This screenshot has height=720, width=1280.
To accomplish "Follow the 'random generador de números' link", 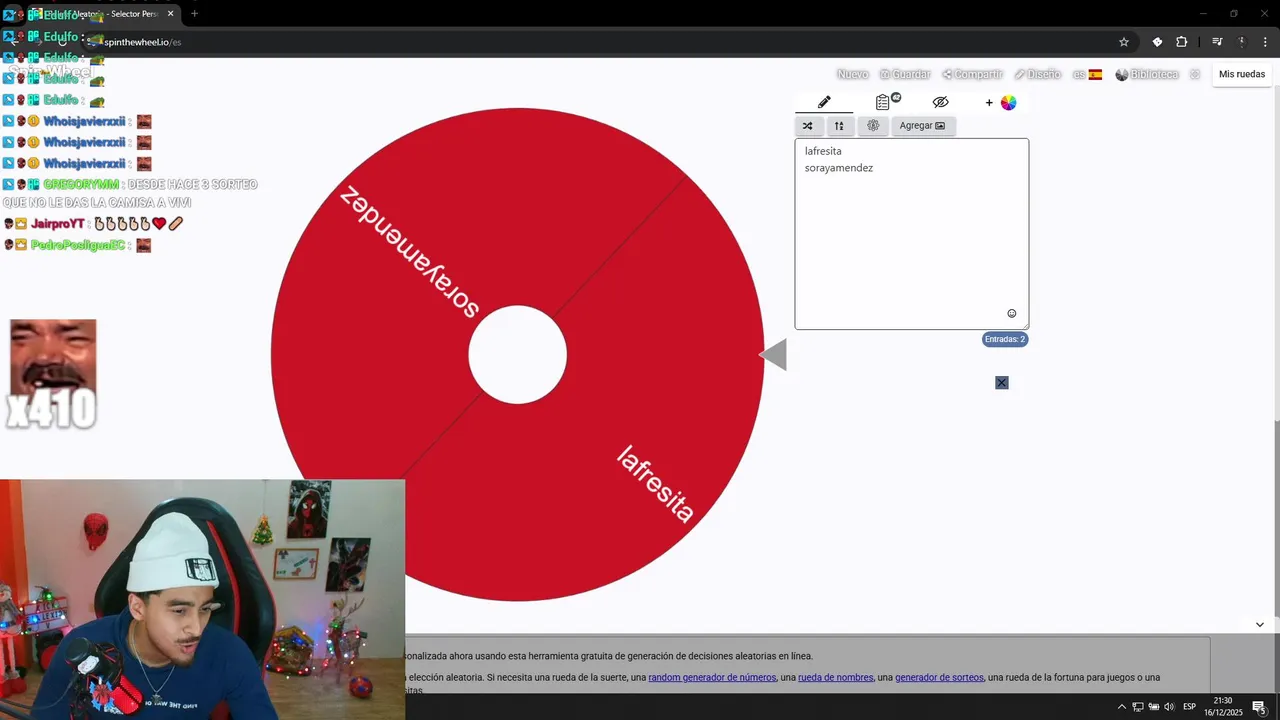I will 712,677.
